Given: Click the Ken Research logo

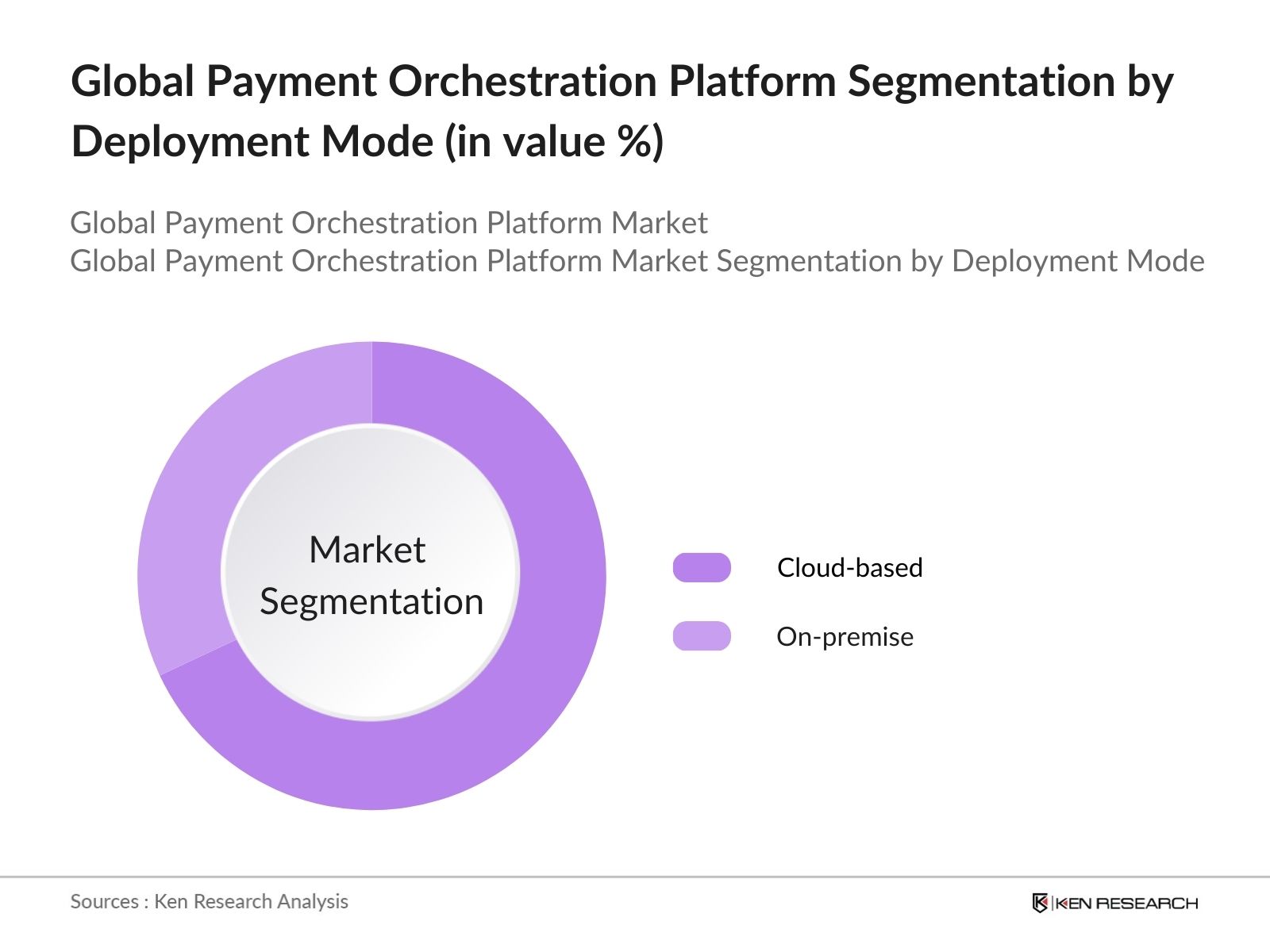Looking at the screenshot, I should pyautogui.click(x=1114, y=901).
